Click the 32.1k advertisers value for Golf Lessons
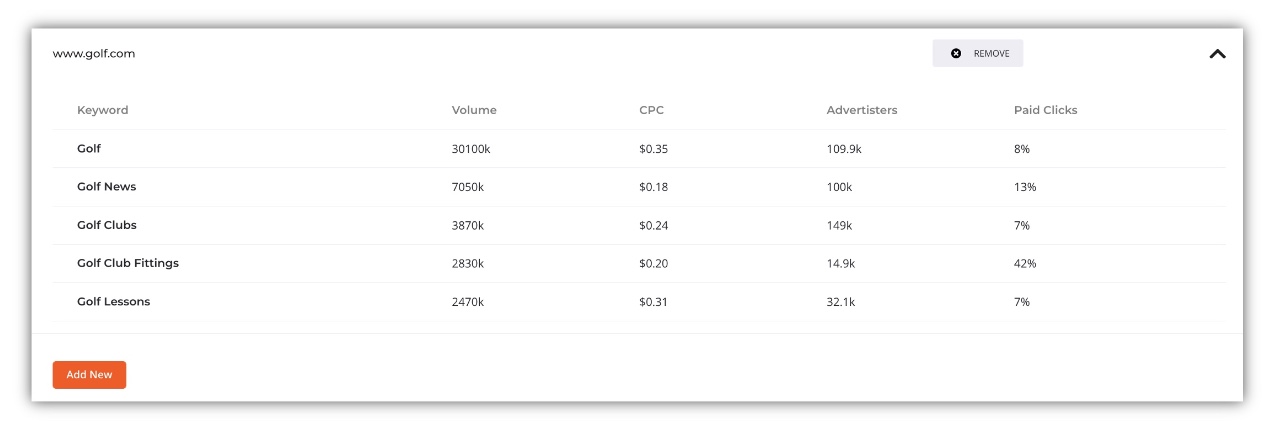The height and width of the screenshot is (428, 1284). [841, 301]
